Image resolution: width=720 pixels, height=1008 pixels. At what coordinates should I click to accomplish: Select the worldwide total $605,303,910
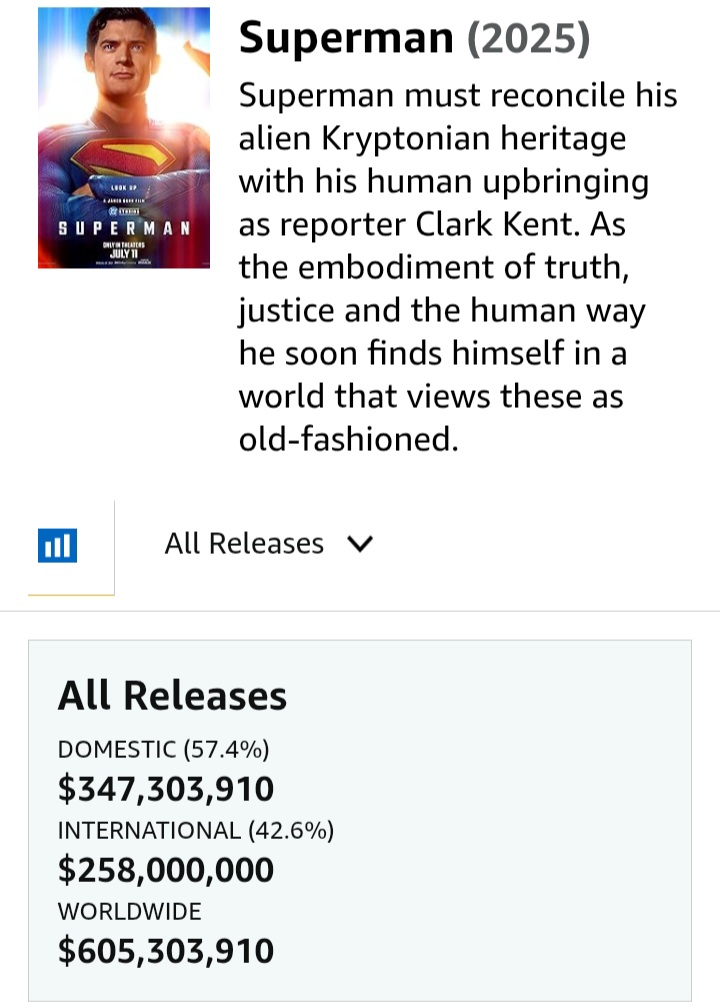tap(166, 951)
